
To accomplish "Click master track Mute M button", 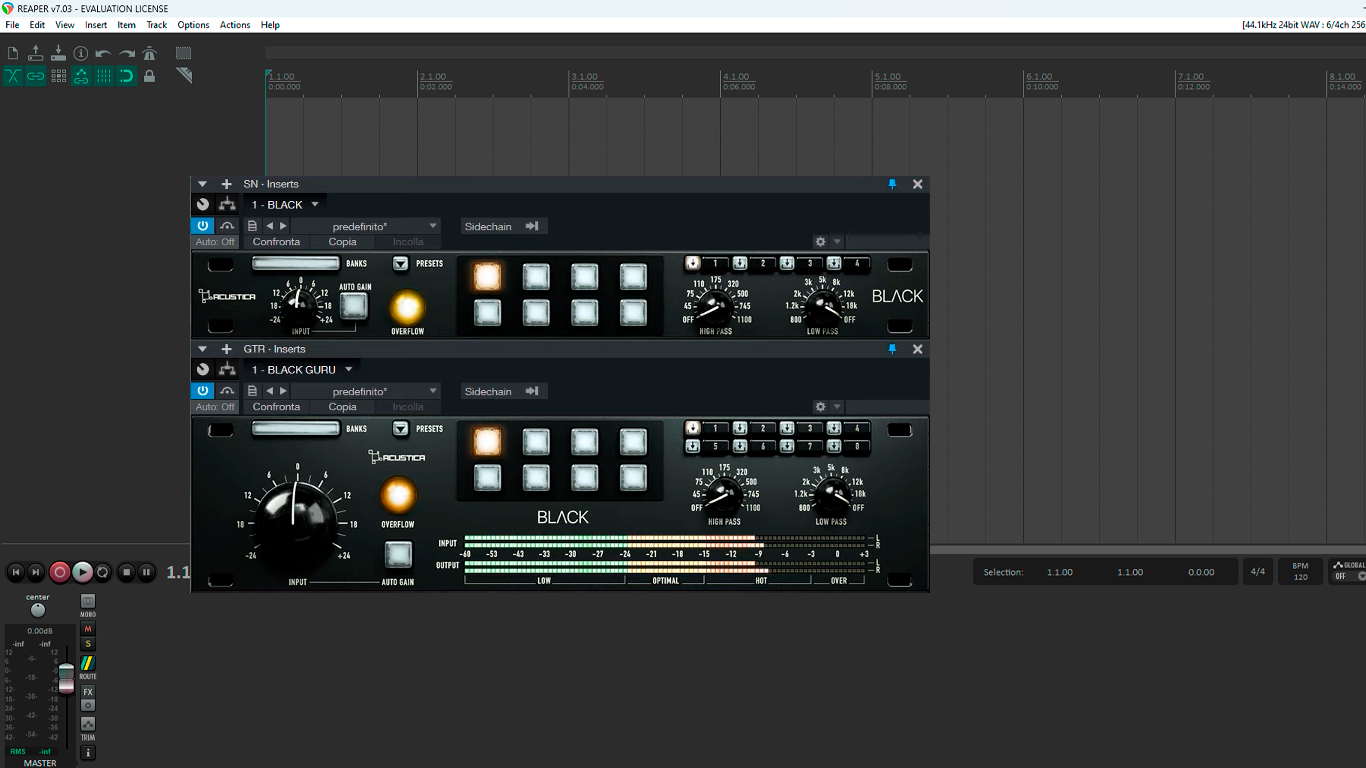I will point(88,629).
